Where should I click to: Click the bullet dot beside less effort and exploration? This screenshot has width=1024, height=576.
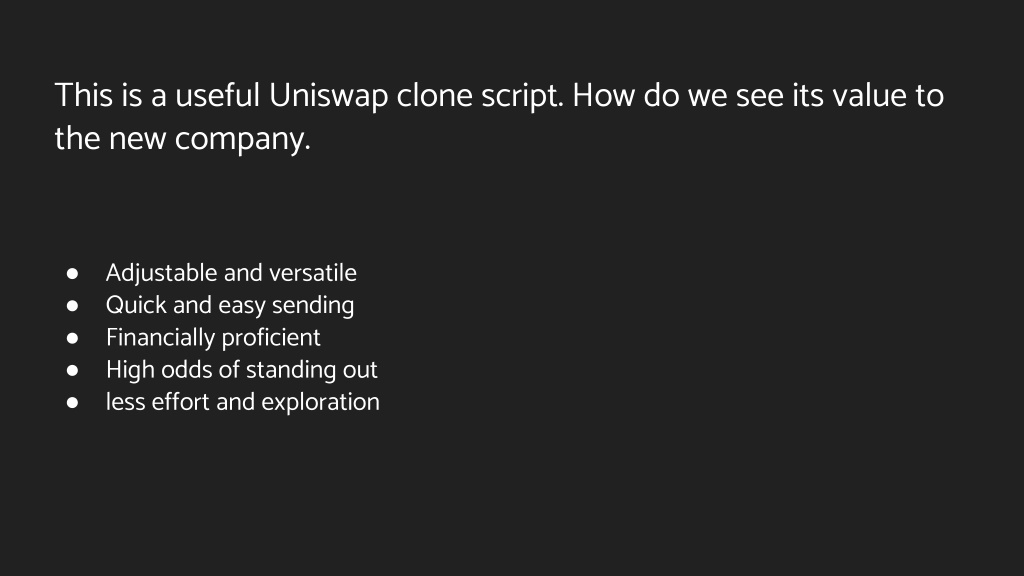[72, 402]
